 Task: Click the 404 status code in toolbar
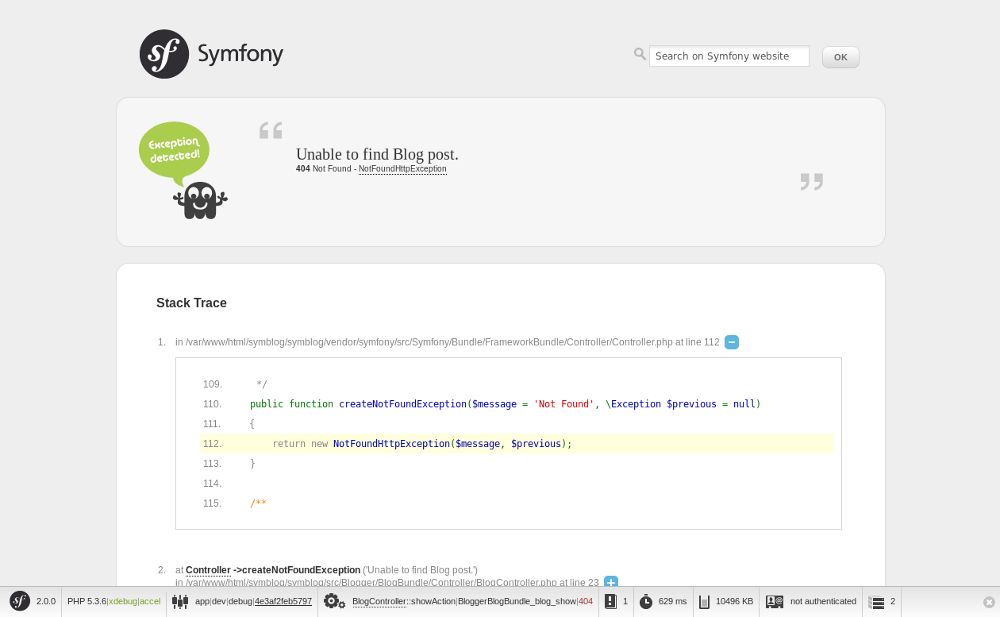click(585, 601)
